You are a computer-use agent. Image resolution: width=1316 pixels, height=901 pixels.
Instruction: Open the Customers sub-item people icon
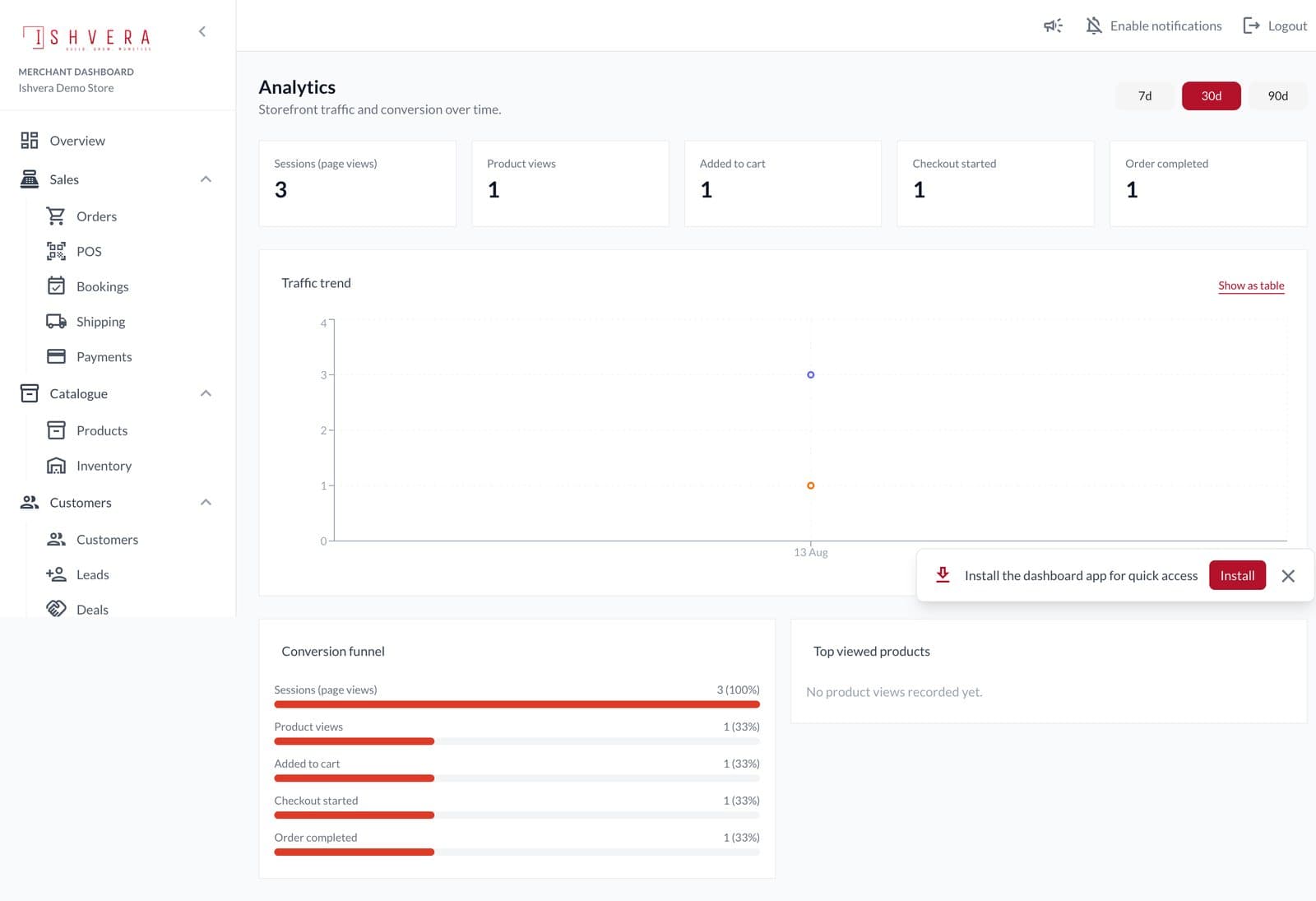(56, 539)
